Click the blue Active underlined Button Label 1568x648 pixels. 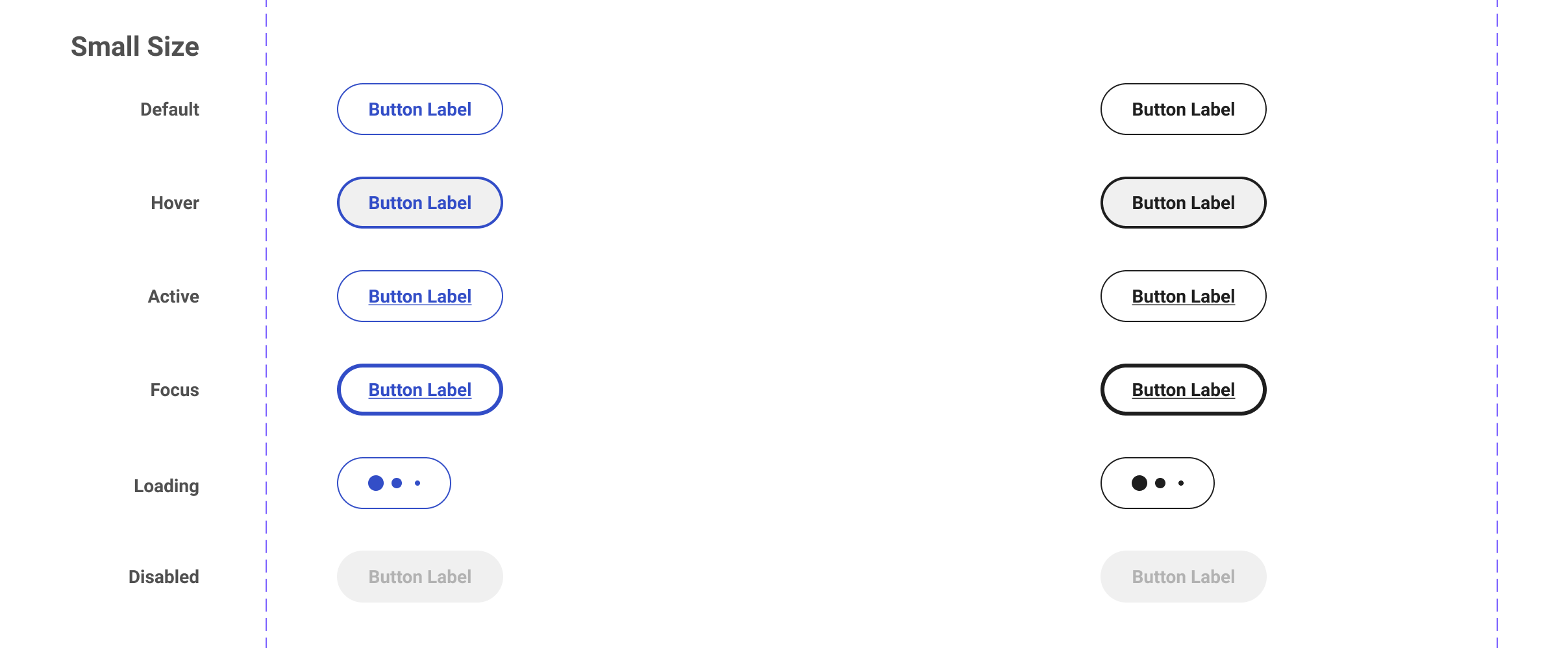point(419,296)
